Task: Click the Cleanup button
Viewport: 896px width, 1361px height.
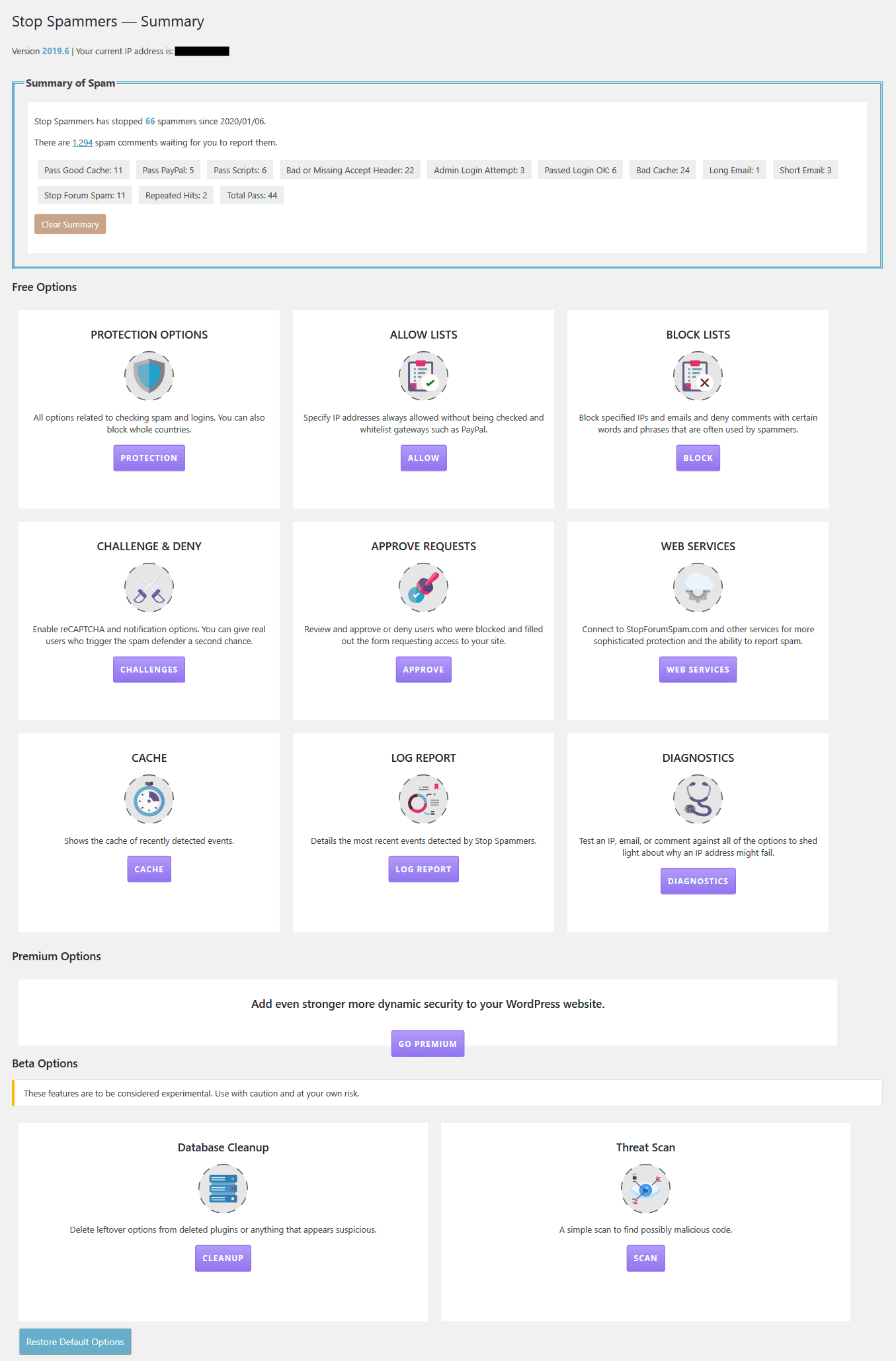Action: [x=223, y=1258]
